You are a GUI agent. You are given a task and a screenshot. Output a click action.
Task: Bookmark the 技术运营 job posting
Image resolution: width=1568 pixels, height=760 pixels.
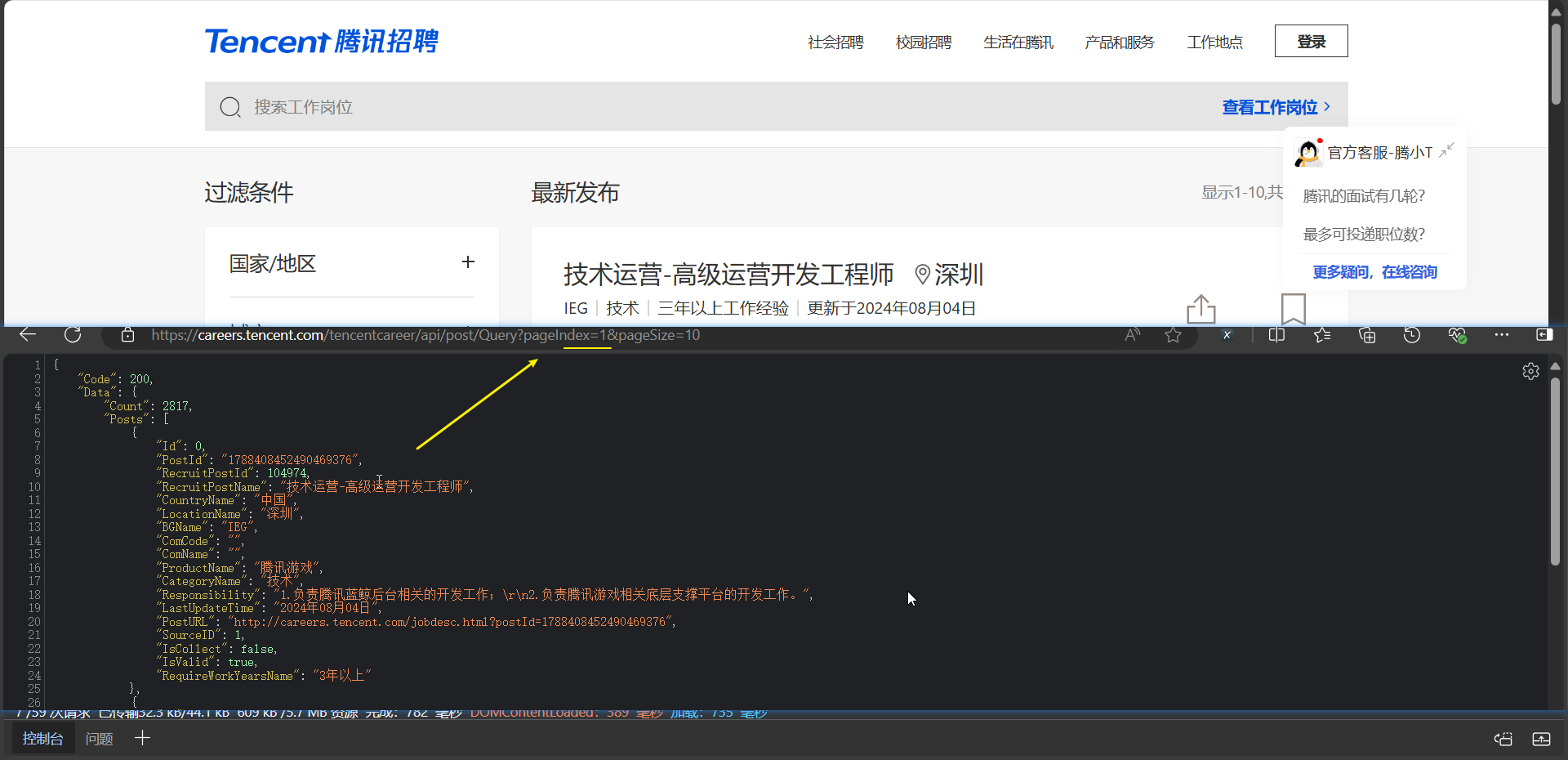point(1293,309)
